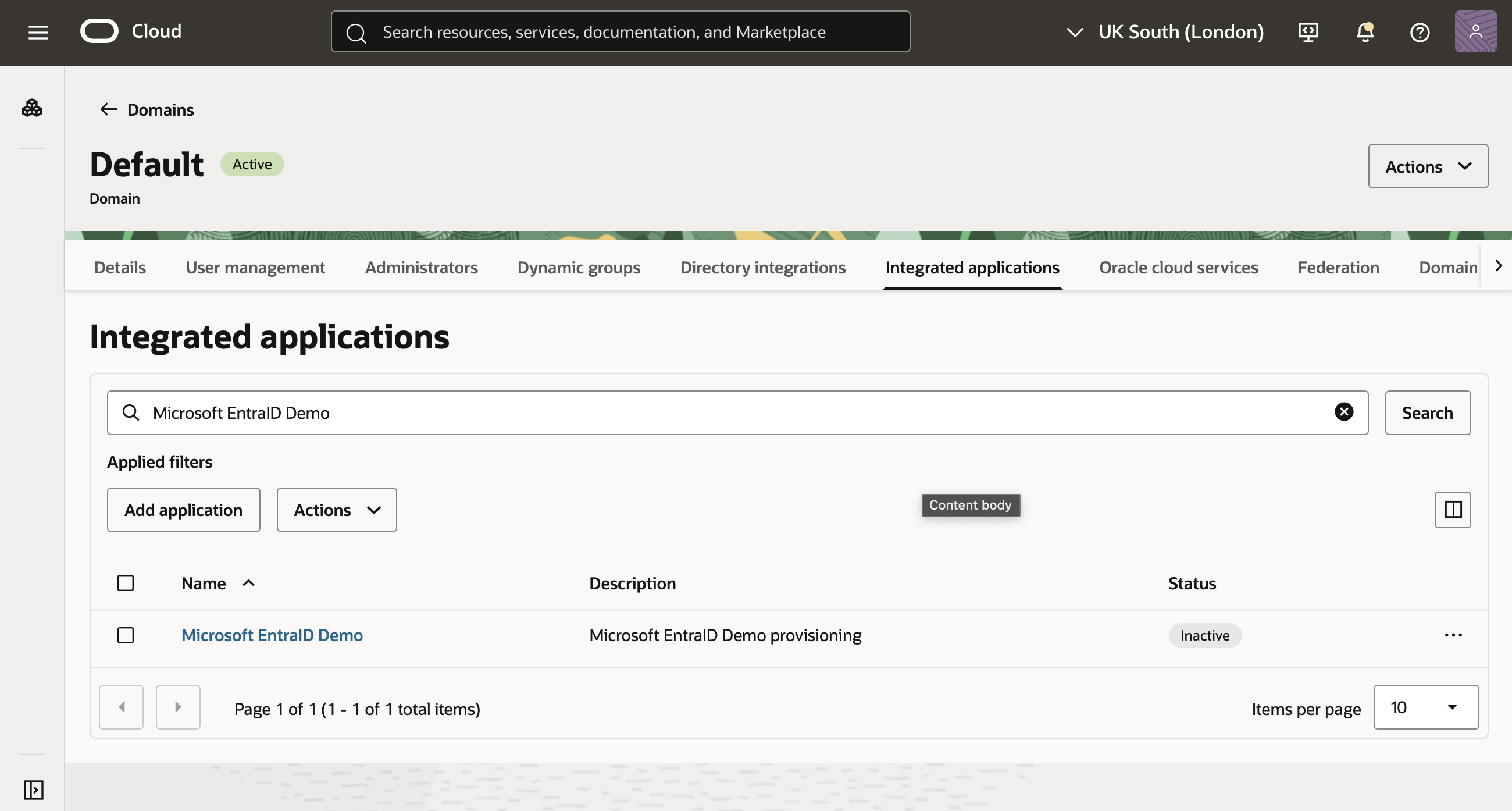Open the navigation hamburger menu
The width and height of the screenshot is (1512, 811).
click(x=38, y=33)
